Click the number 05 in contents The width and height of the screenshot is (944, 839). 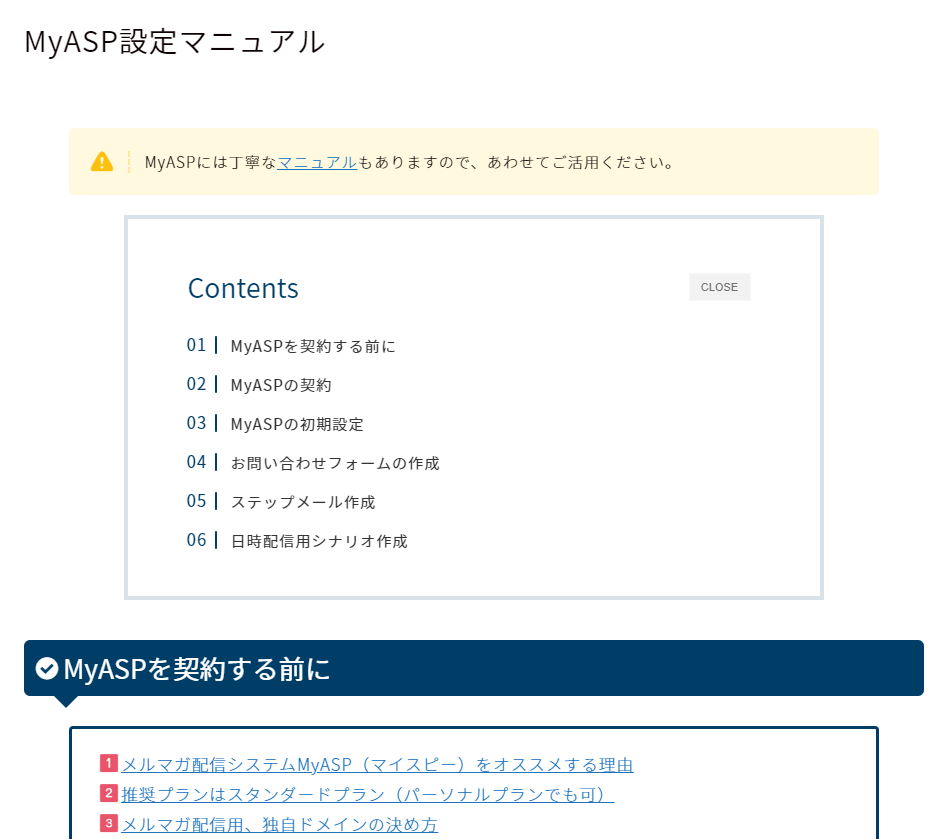pyautogui.click(x=196, y=501)
